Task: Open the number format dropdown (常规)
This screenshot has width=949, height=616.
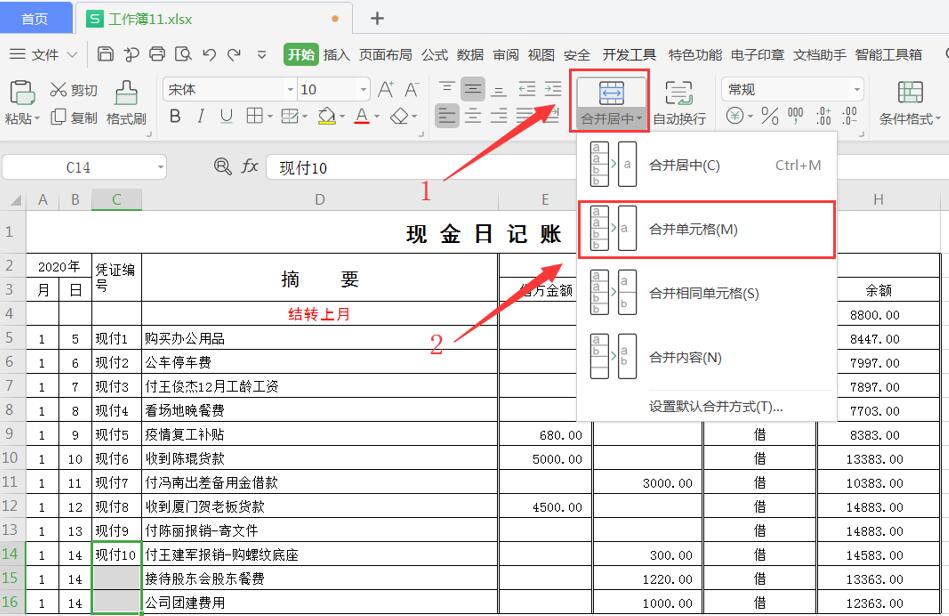Action: click(x=857, y=90)
